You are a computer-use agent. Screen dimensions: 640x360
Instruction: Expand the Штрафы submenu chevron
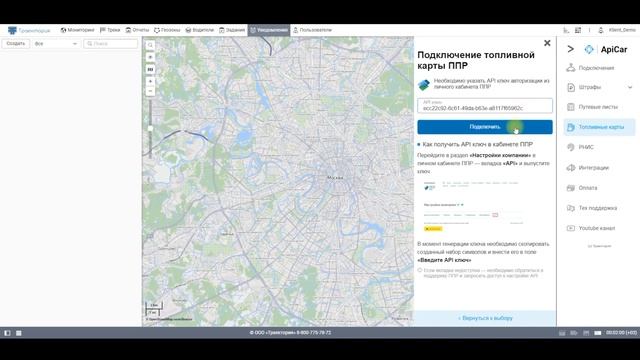tap(630, 87)
